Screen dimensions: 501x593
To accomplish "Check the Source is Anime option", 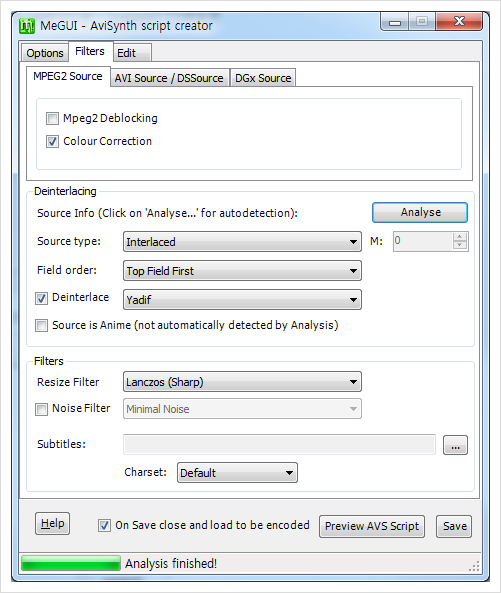I will [41, 325].
